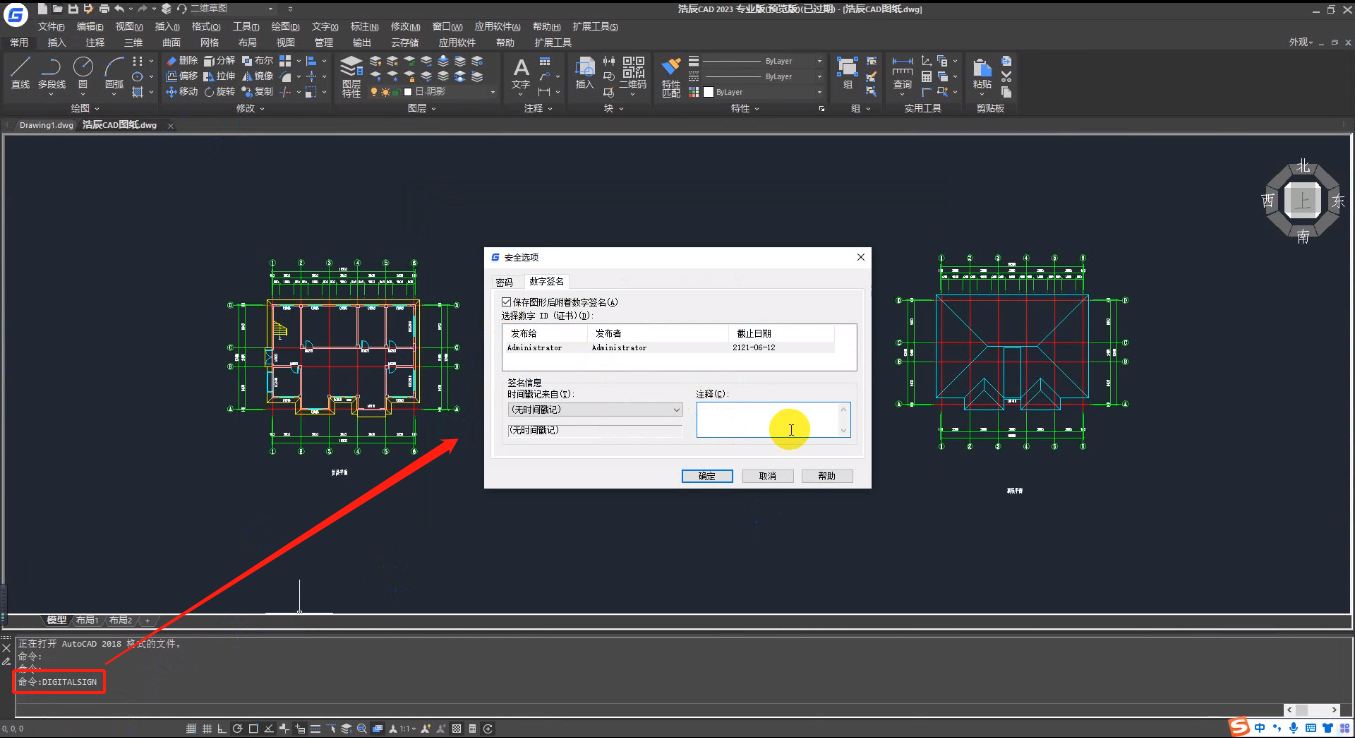Add a new layout with plus tab
Image resolution: width=1355 pixels, height=738 pixels.
coord(146,620)
